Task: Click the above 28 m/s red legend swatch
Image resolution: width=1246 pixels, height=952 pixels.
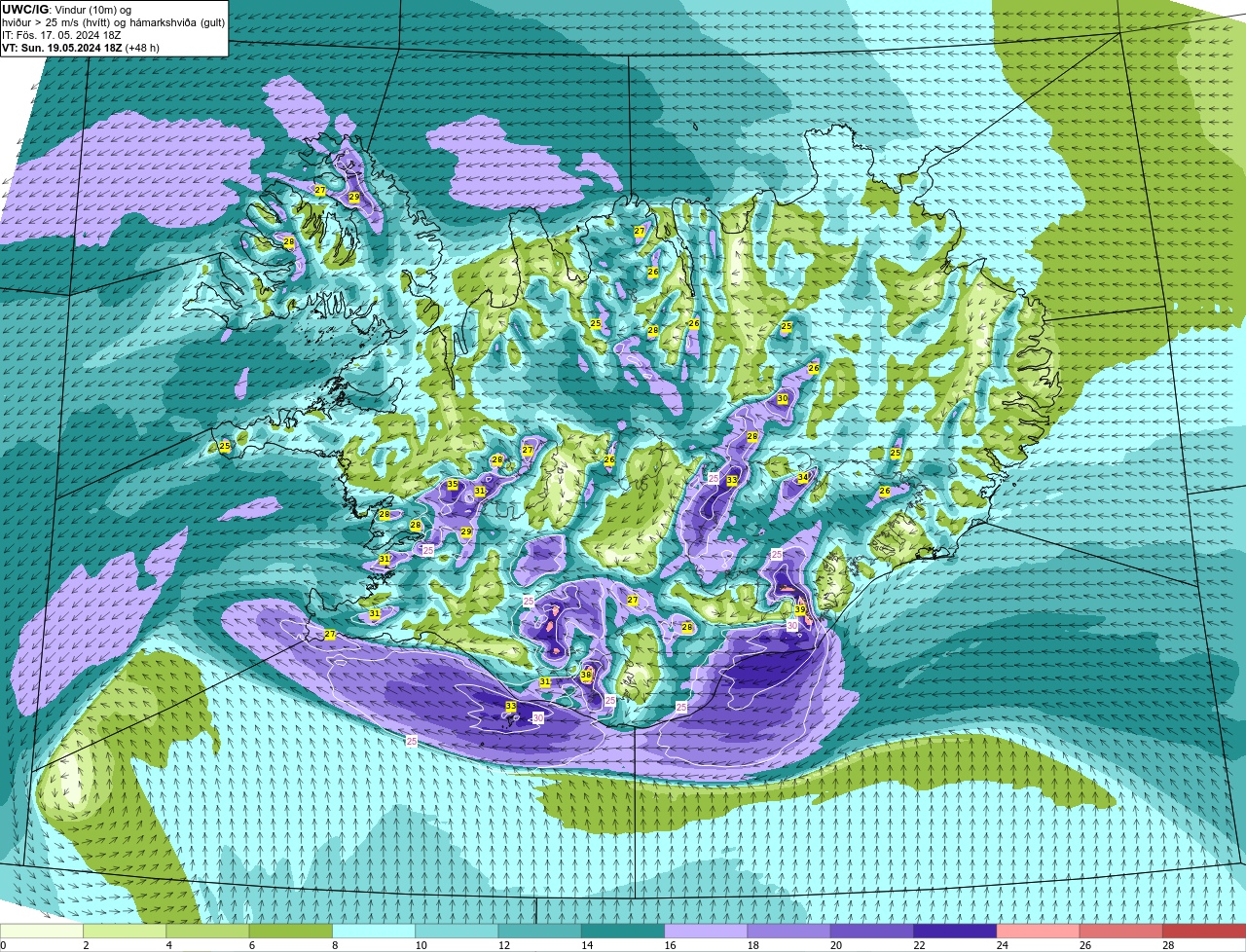Action: (x=1204, y=932)
